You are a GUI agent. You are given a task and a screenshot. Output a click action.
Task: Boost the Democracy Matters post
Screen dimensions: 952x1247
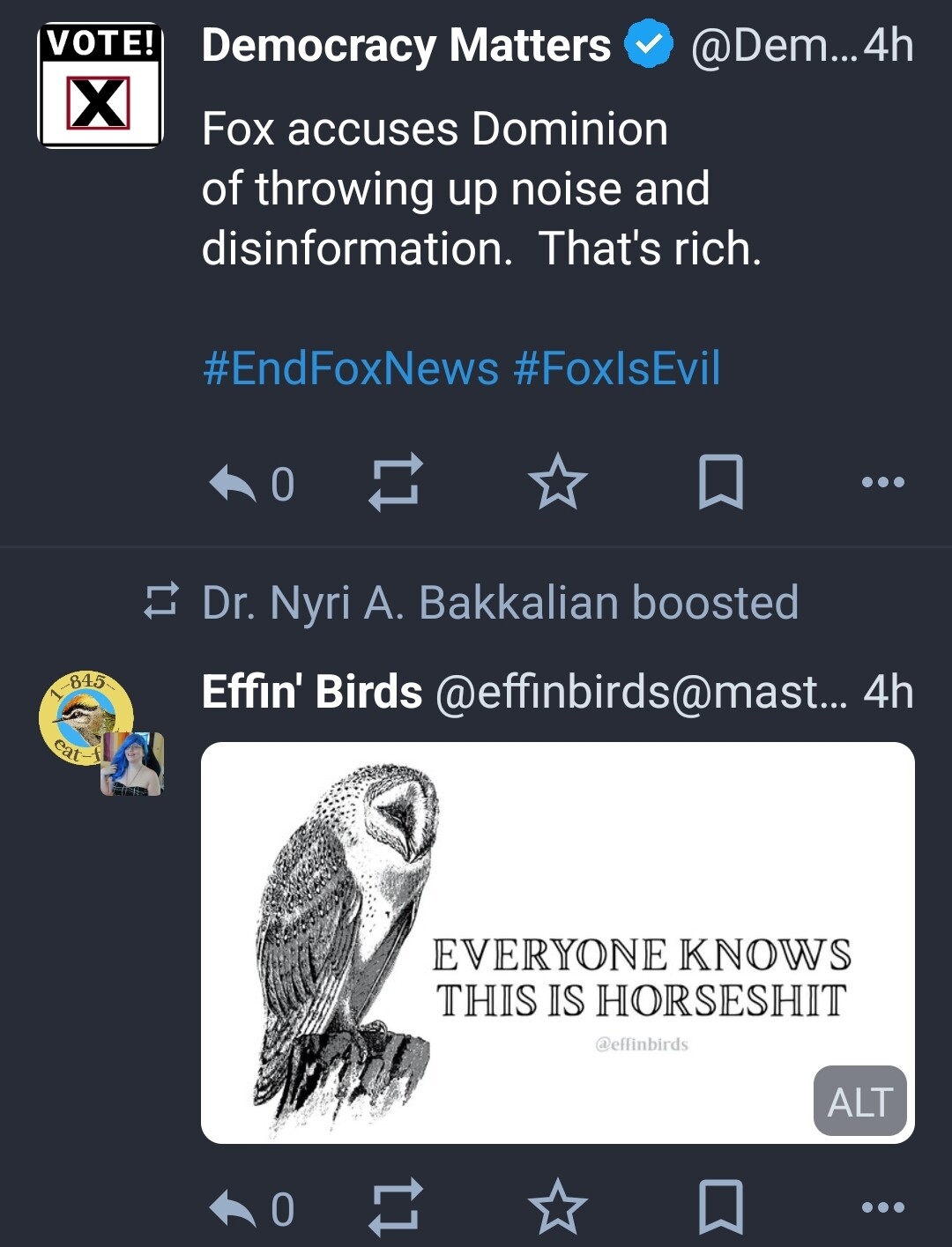coord(395,483)
